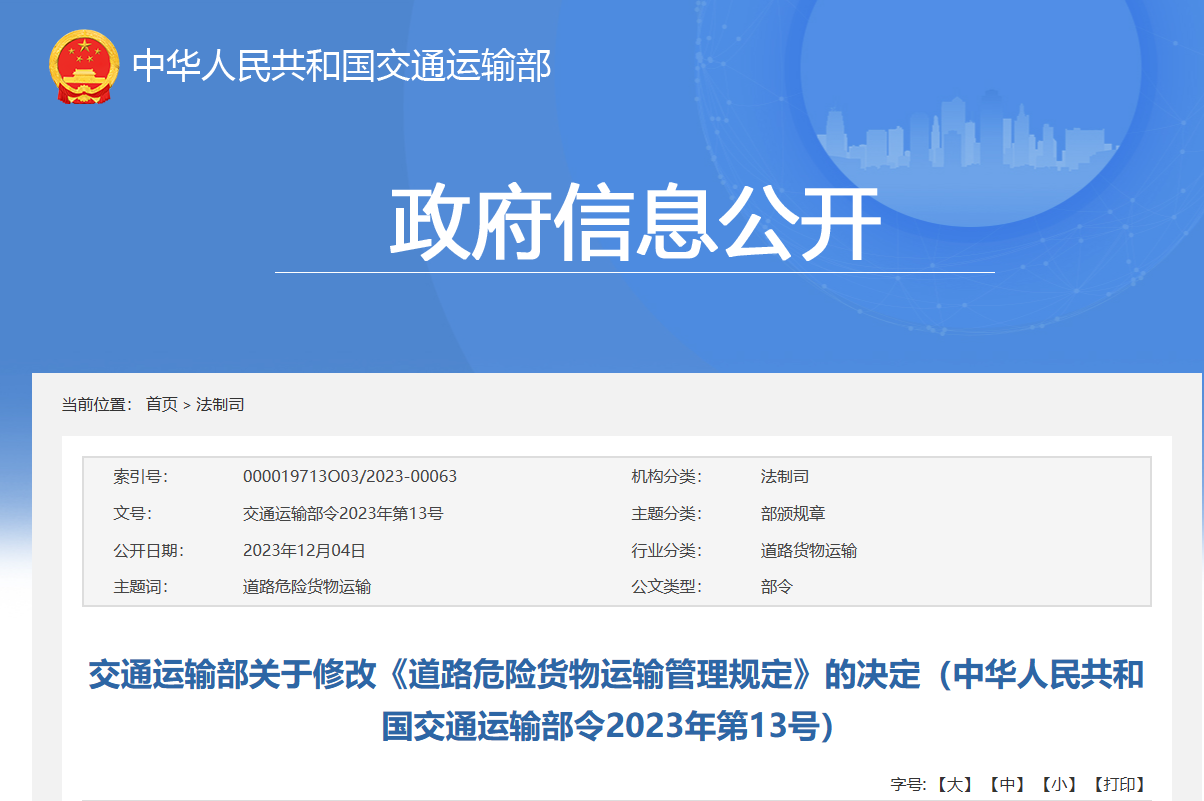Open 法制司 in the breadcrumb path

(x=220, y=404)
